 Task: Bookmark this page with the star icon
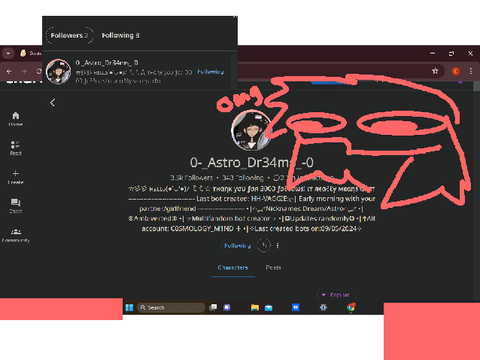435,71
